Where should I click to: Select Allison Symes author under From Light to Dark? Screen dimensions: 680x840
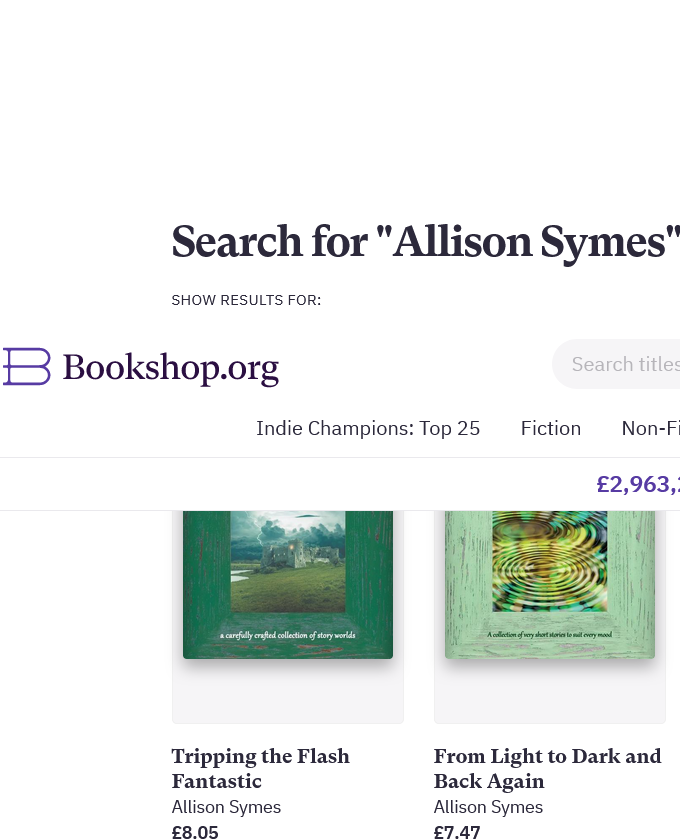coord(488,807)
